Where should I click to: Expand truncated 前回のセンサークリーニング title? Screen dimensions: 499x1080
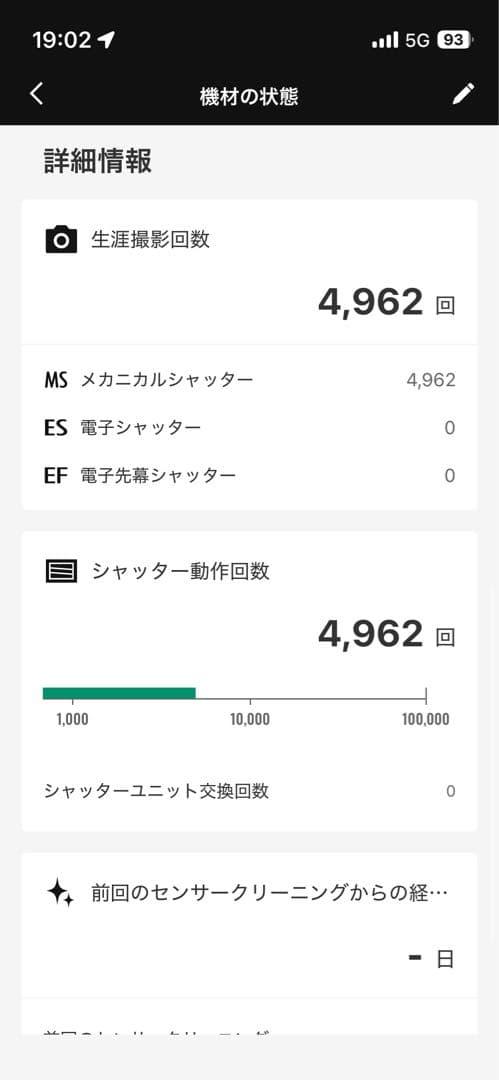coord(269,894)
